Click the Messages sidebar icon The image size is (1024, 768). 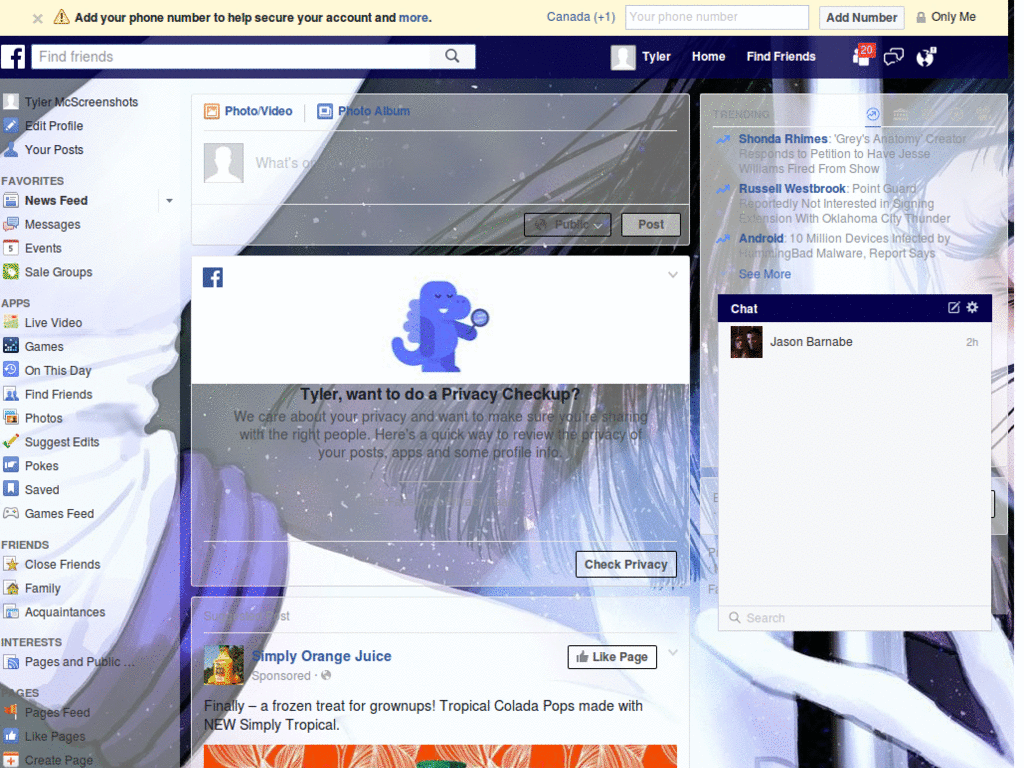[11, 224]
